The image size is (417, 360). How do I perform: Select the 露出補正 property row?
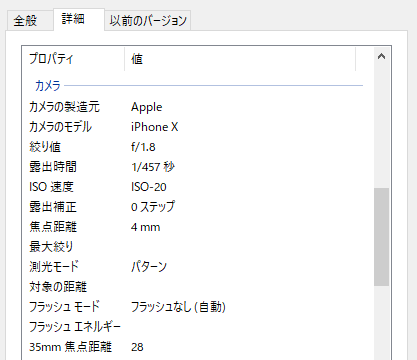53,207
